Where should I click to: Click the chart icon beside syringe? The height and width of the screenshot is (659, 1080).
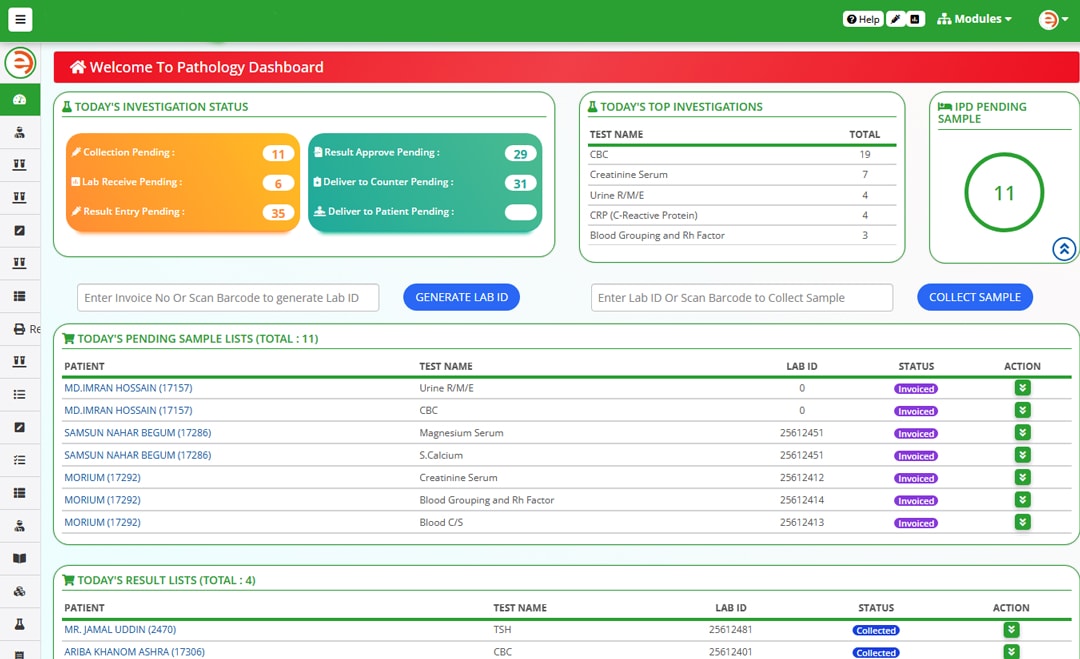coord(915,19)
